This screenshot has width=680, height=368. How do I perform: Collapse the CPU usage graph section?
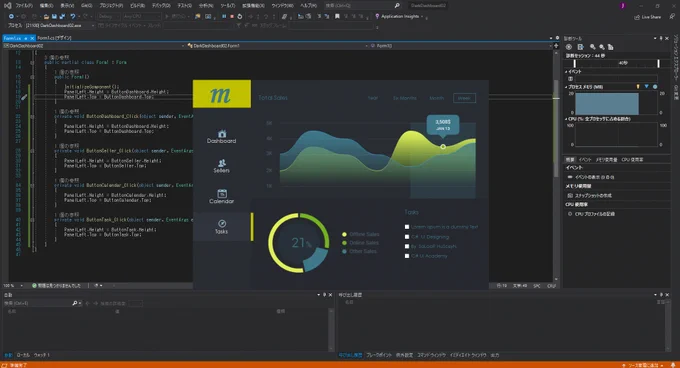tap(566, 119)
